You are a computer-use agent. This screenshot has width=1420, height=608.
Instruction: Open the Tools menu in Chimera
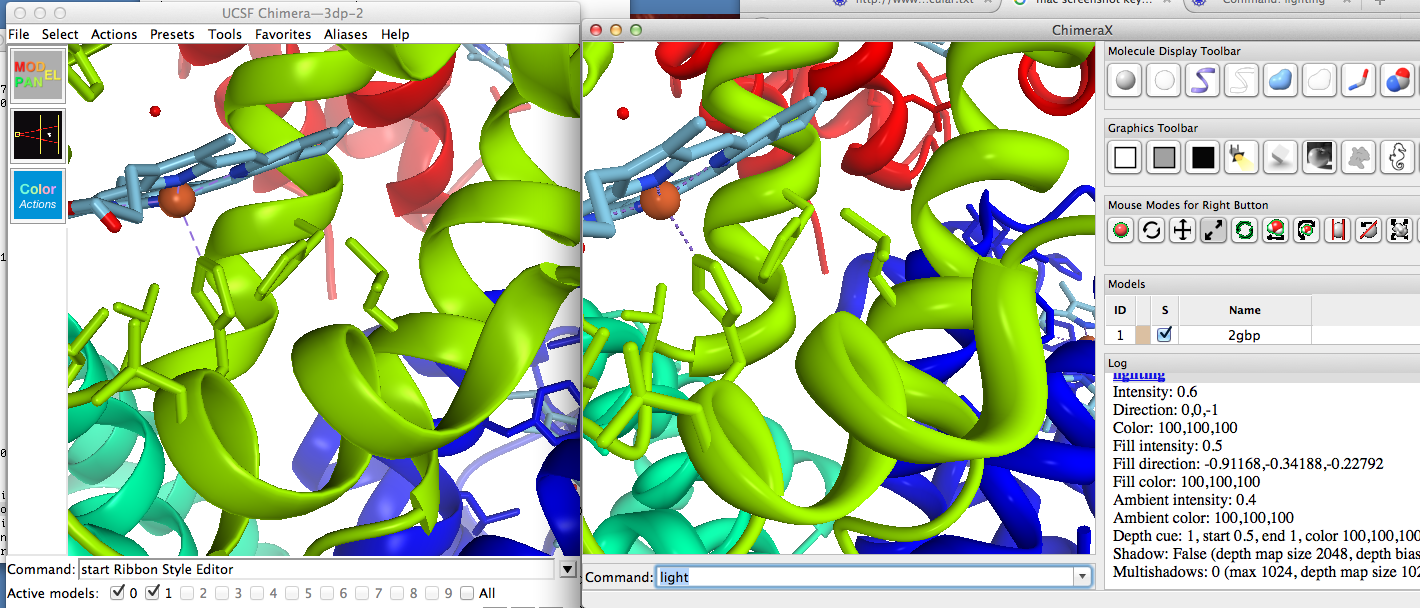click(225, 34)
